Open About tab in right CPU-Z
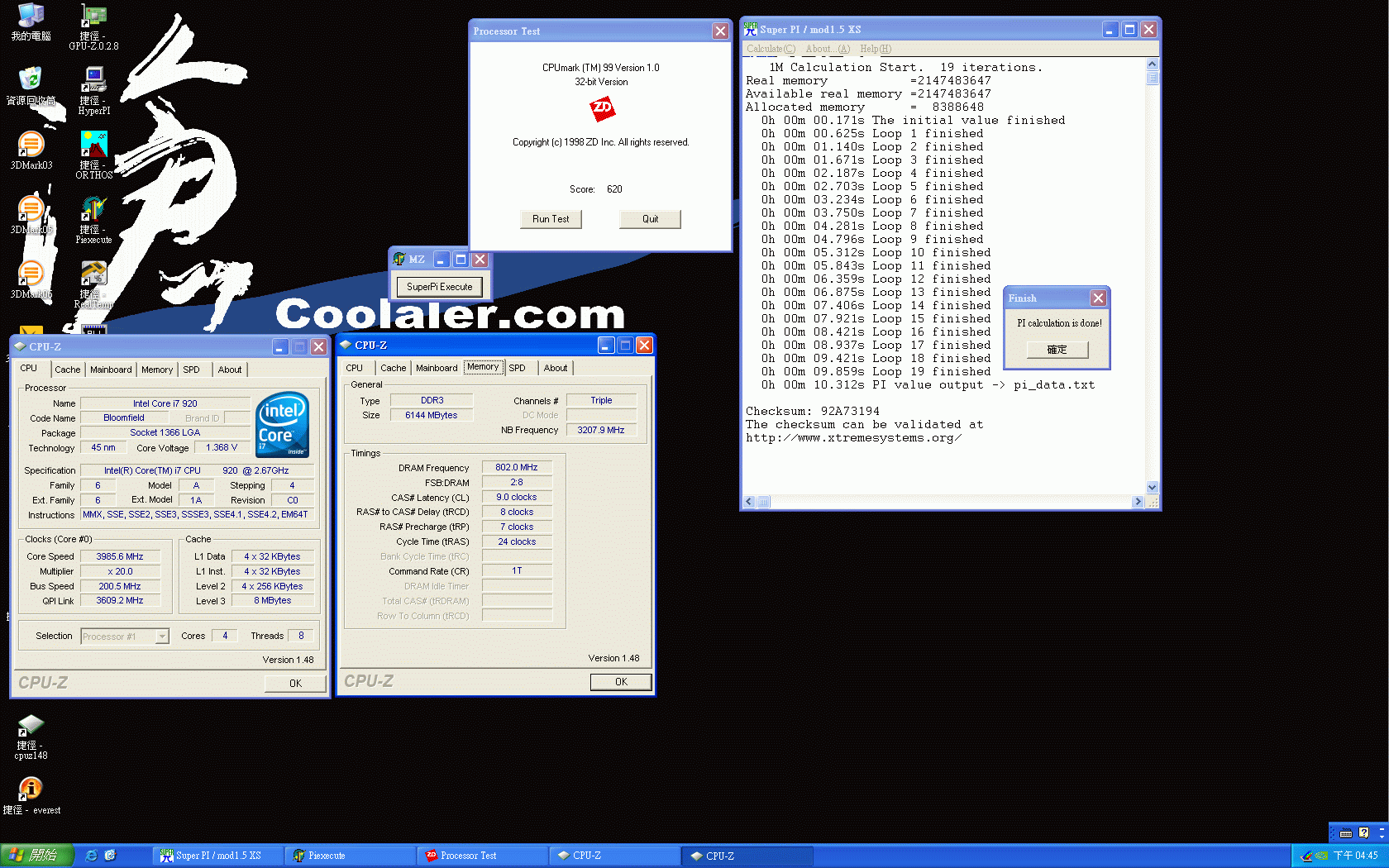This screenshot has height=868, width=1389. click(x=556, y=368)
